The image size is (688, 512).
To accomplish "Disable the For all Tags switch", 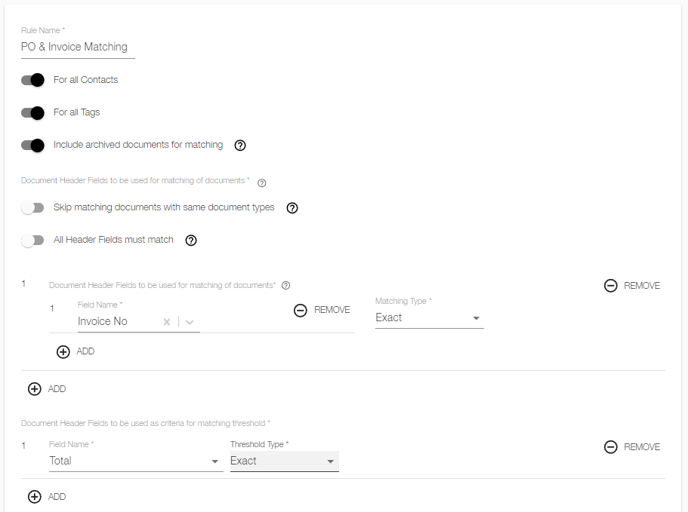I will point(33,113).
